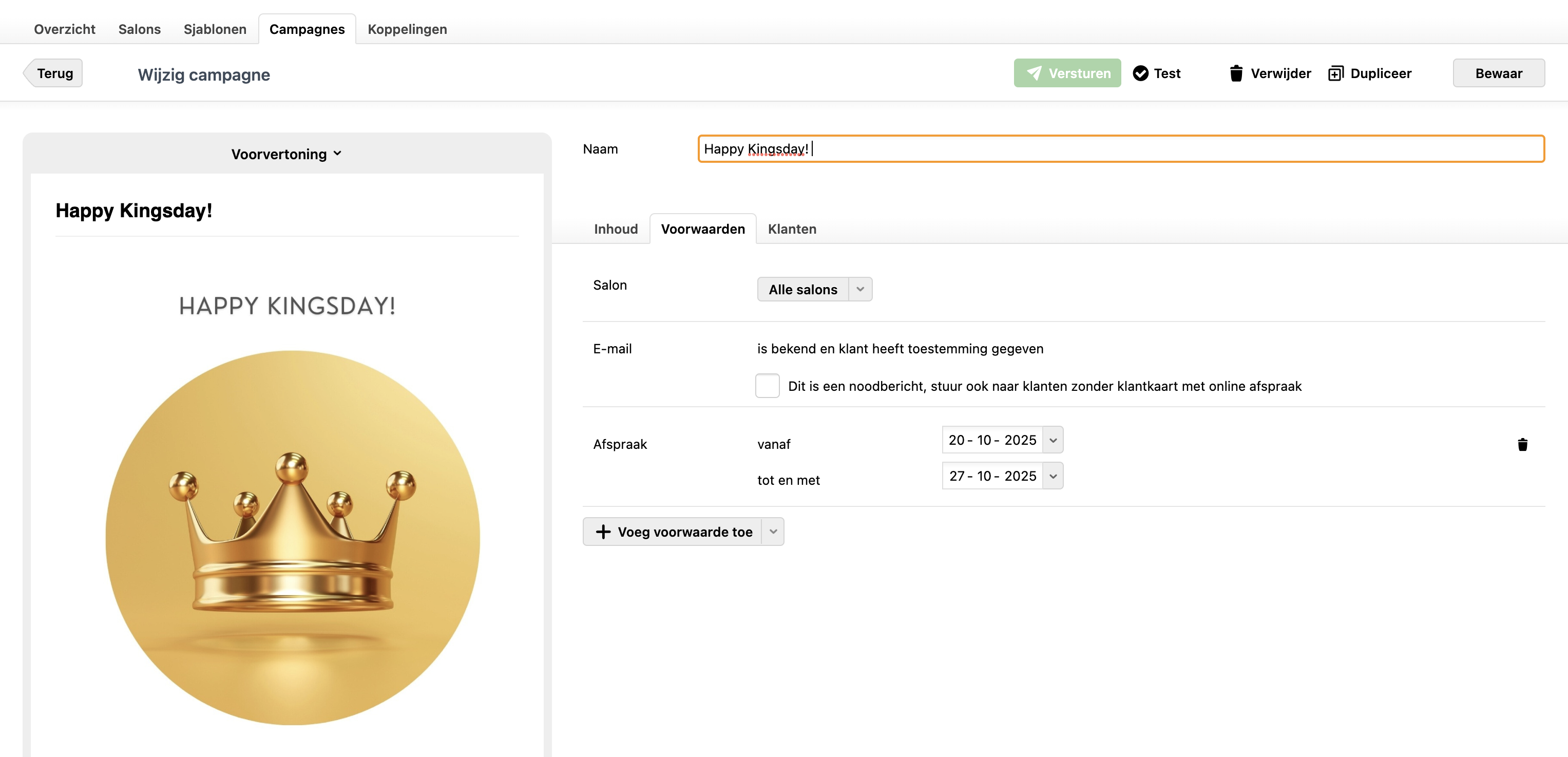Viewport: 1568px width, 757px height.
Task: Open the arrow next to Voeg voorwaarde toe
Action: 772,532
